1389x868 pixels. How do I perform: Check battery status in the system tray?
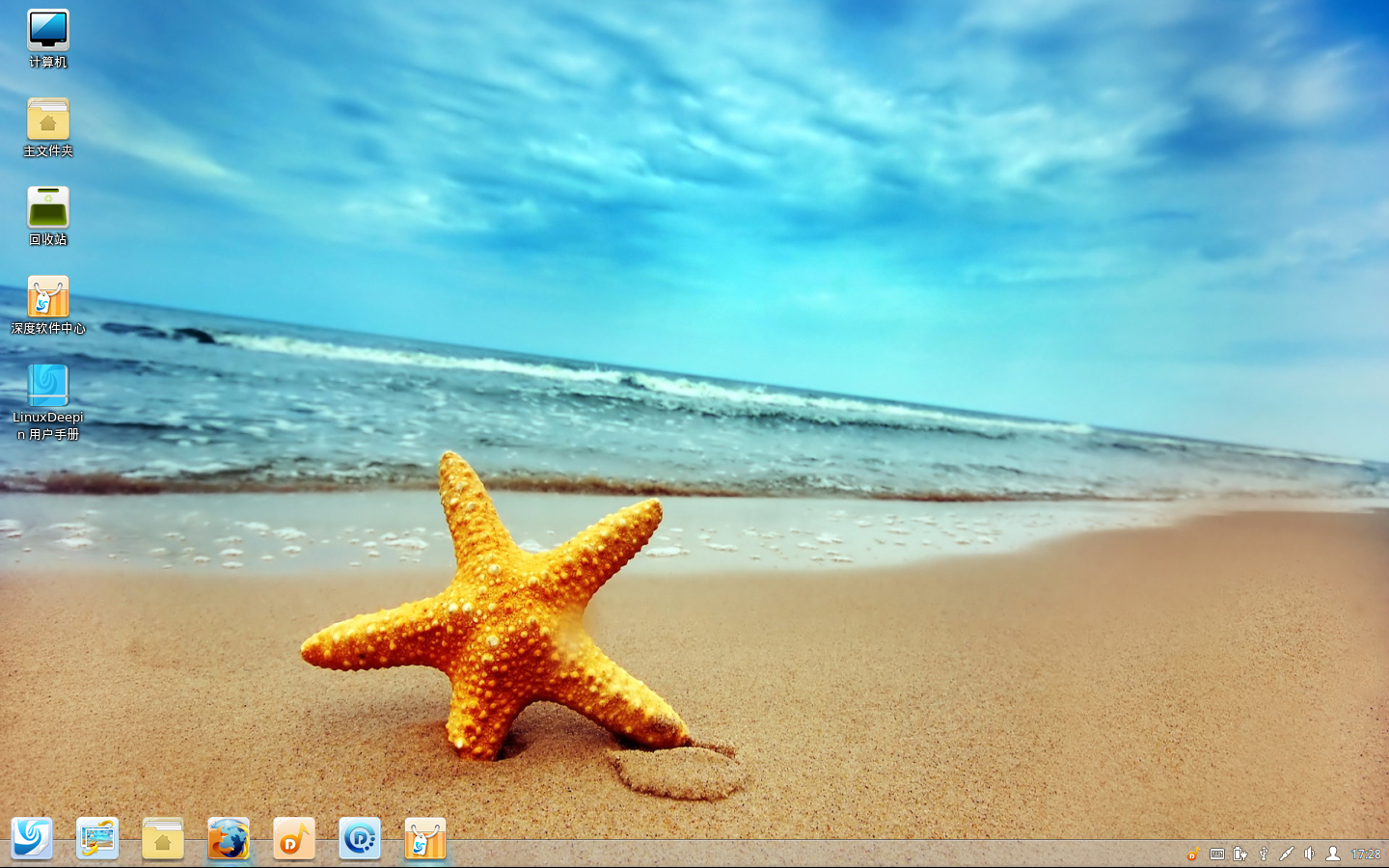point(1240,854)
